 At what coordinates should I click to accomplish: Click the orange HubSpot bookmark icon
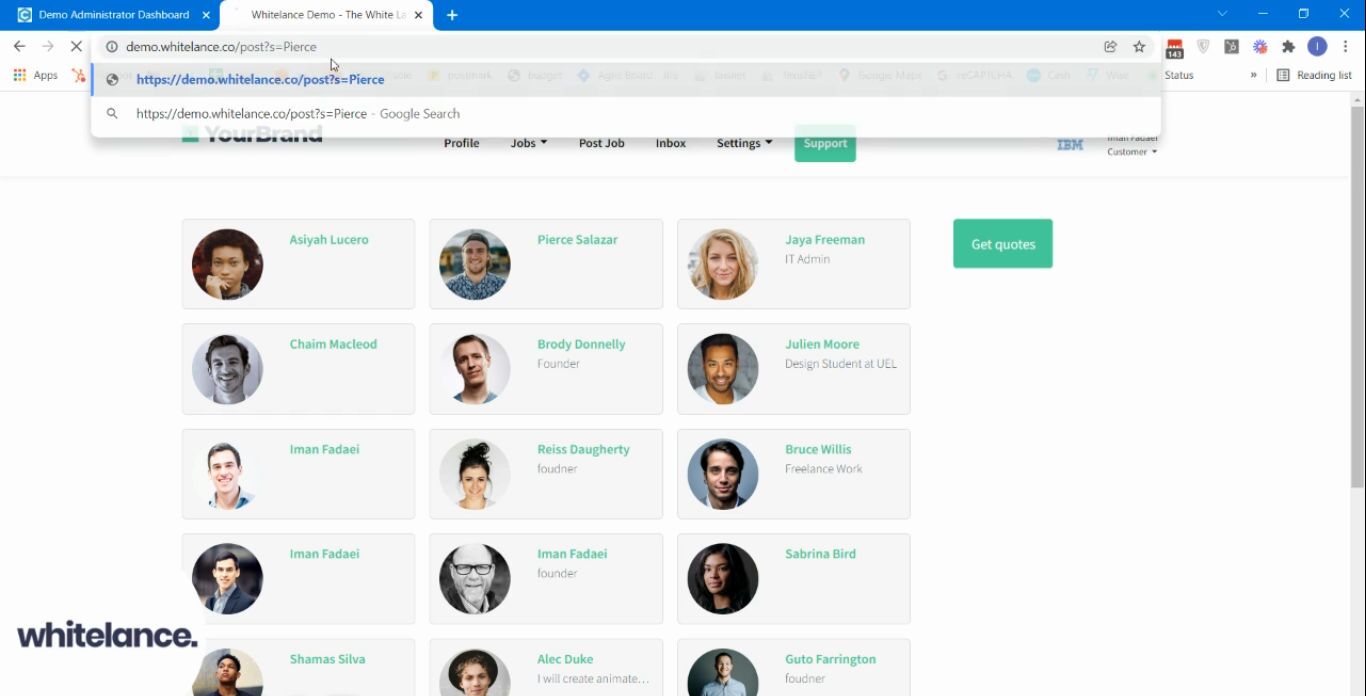[x=79, y=75]
